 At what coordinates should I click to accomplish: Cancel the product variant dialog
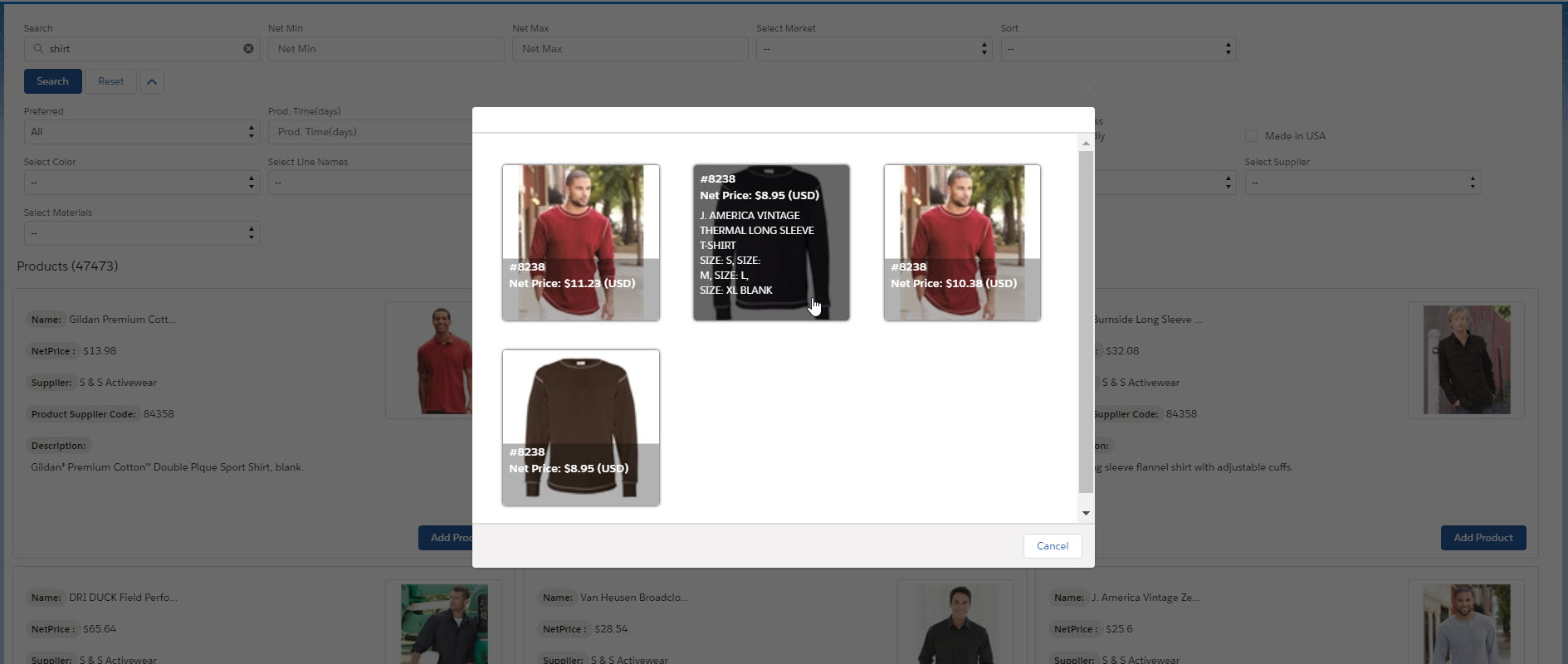(1053, 546)
